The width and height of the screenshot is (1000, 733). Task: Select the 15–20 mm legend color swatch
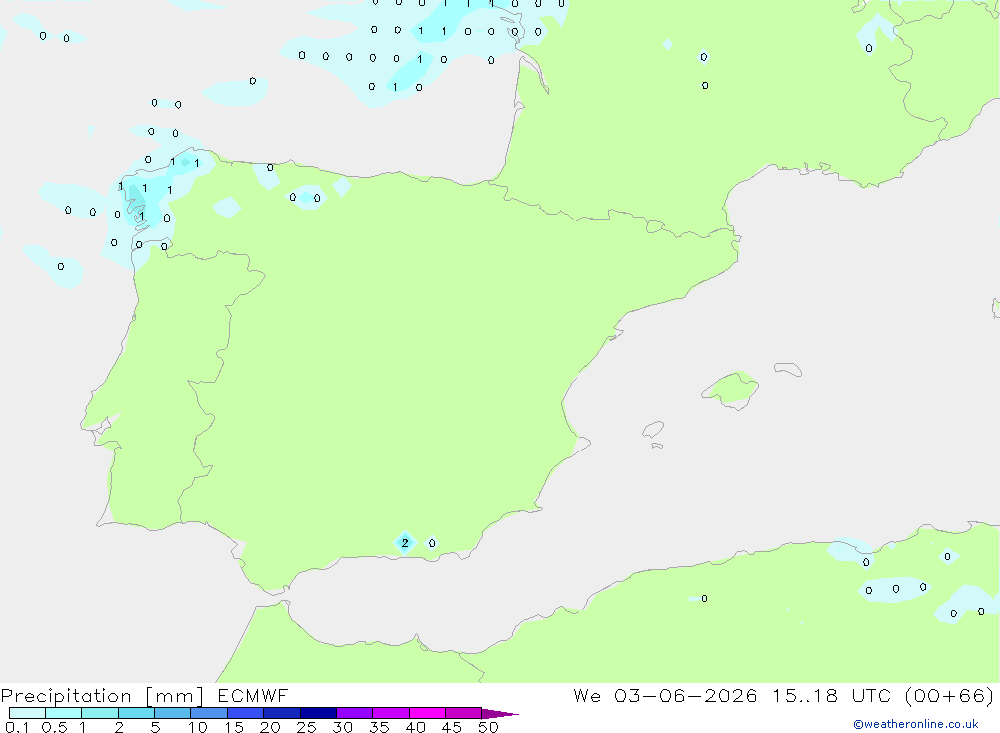246,713
